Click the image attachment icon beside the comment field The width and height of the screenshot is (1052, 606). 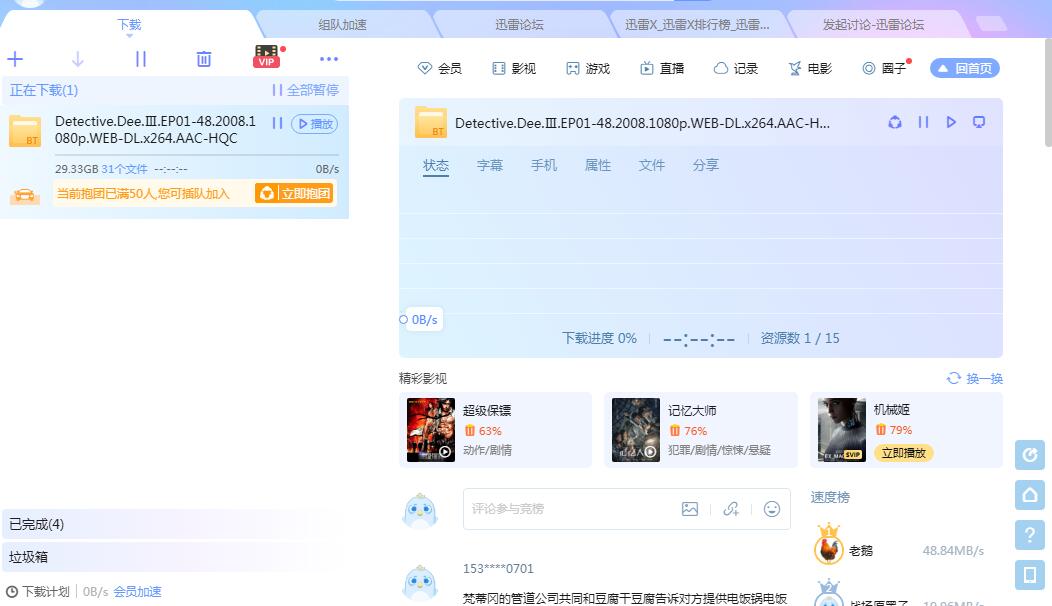(690, 509)
